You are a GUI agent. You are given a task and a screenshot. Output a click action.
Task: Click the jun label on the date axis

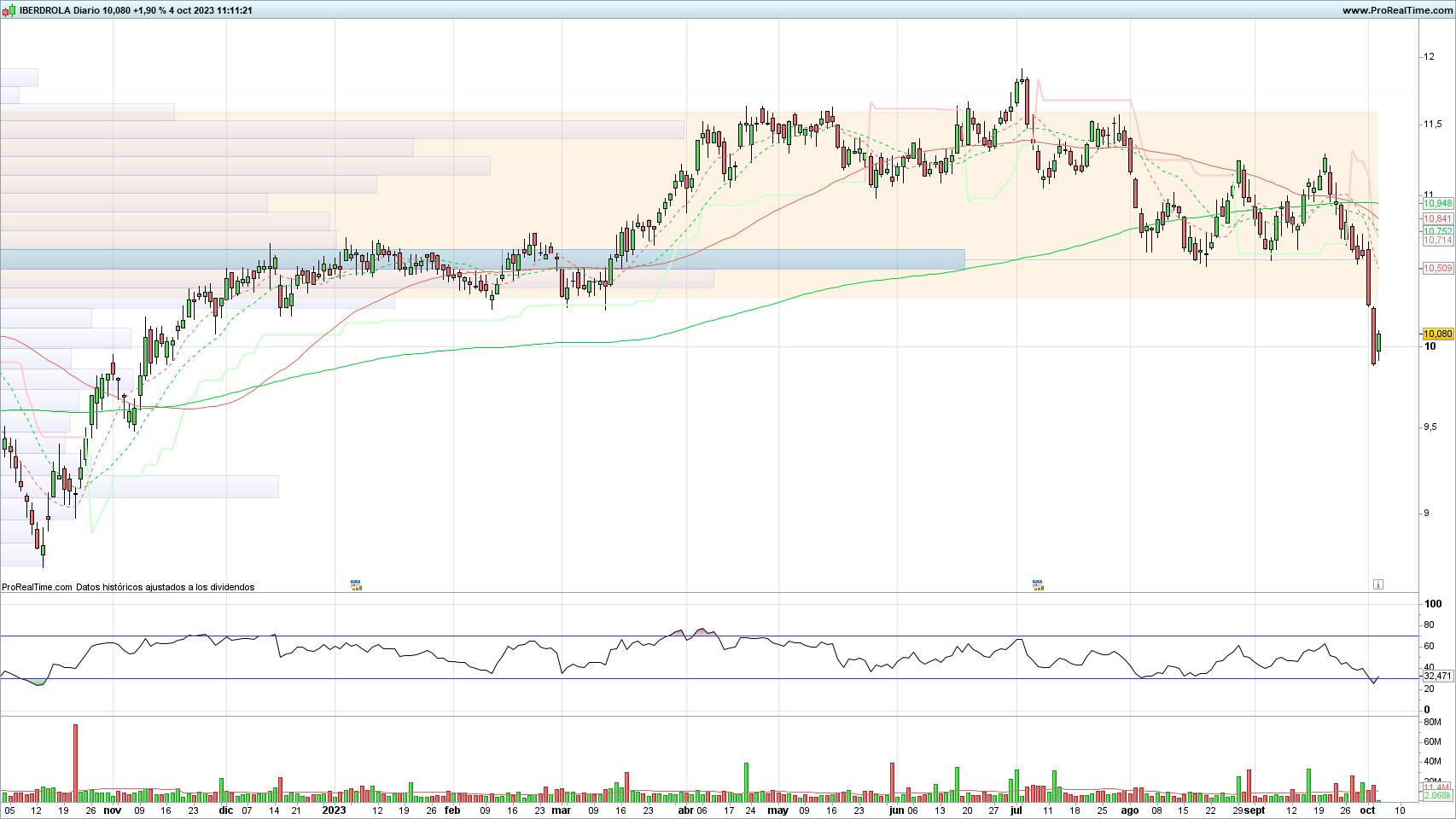(x=895, y=810)
